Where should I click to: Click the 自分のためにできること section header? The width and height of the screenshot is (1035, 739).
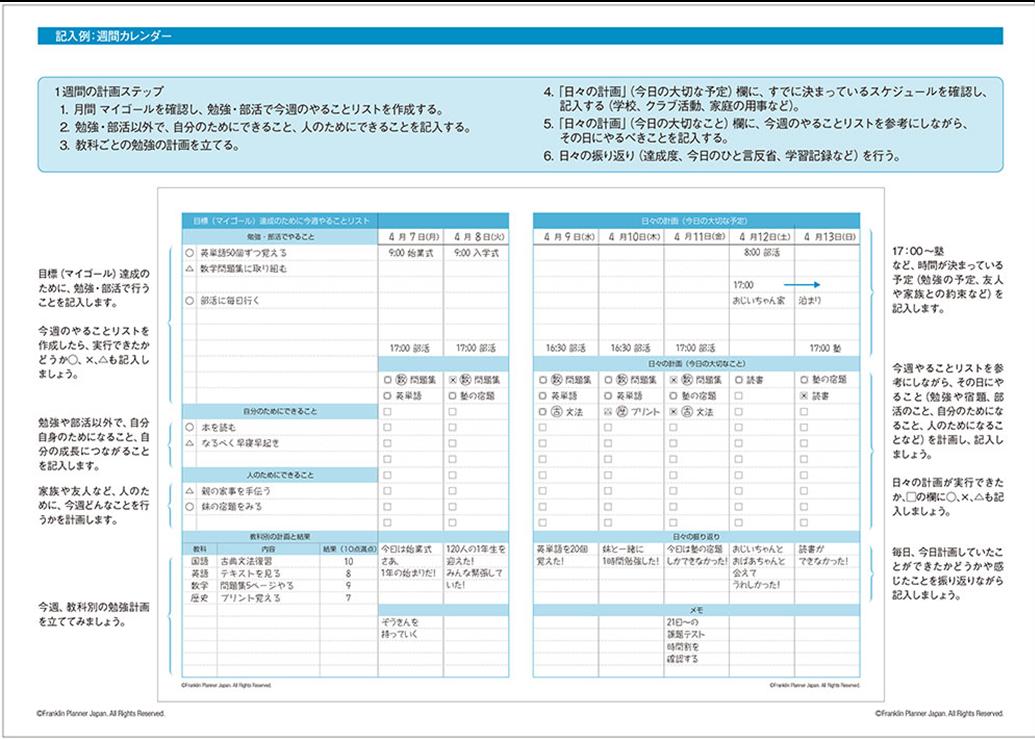pyautogui.click(x=279, y=410)
